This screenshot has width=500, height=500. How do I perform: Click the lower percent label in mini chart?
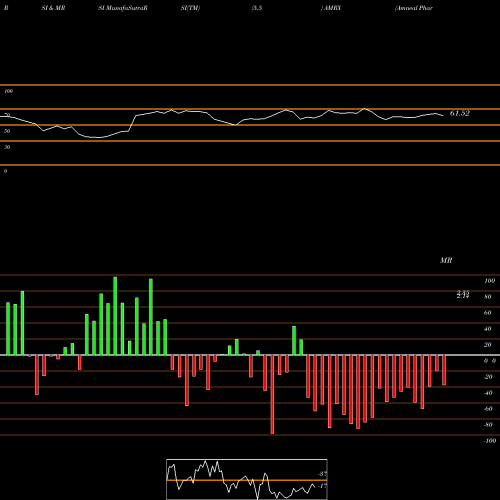pos(322,486)
